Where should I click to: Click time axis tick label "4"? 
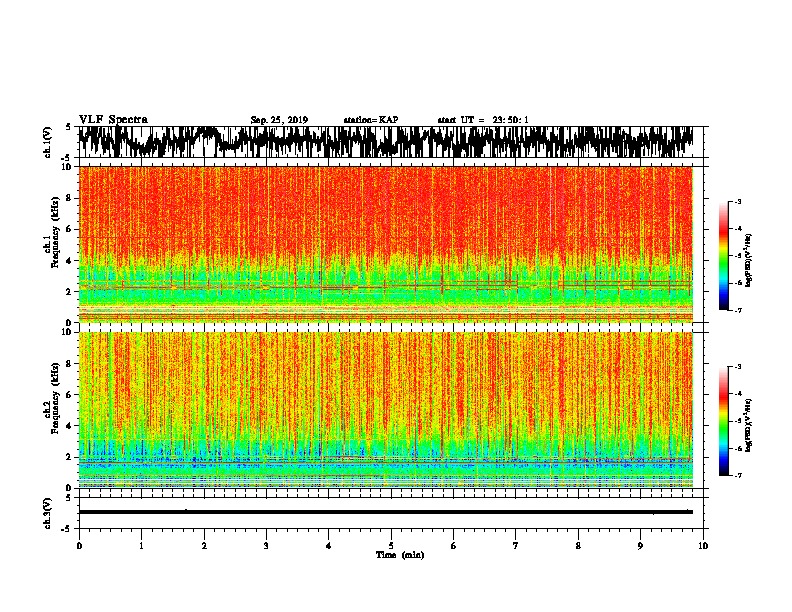pos(329,546)
